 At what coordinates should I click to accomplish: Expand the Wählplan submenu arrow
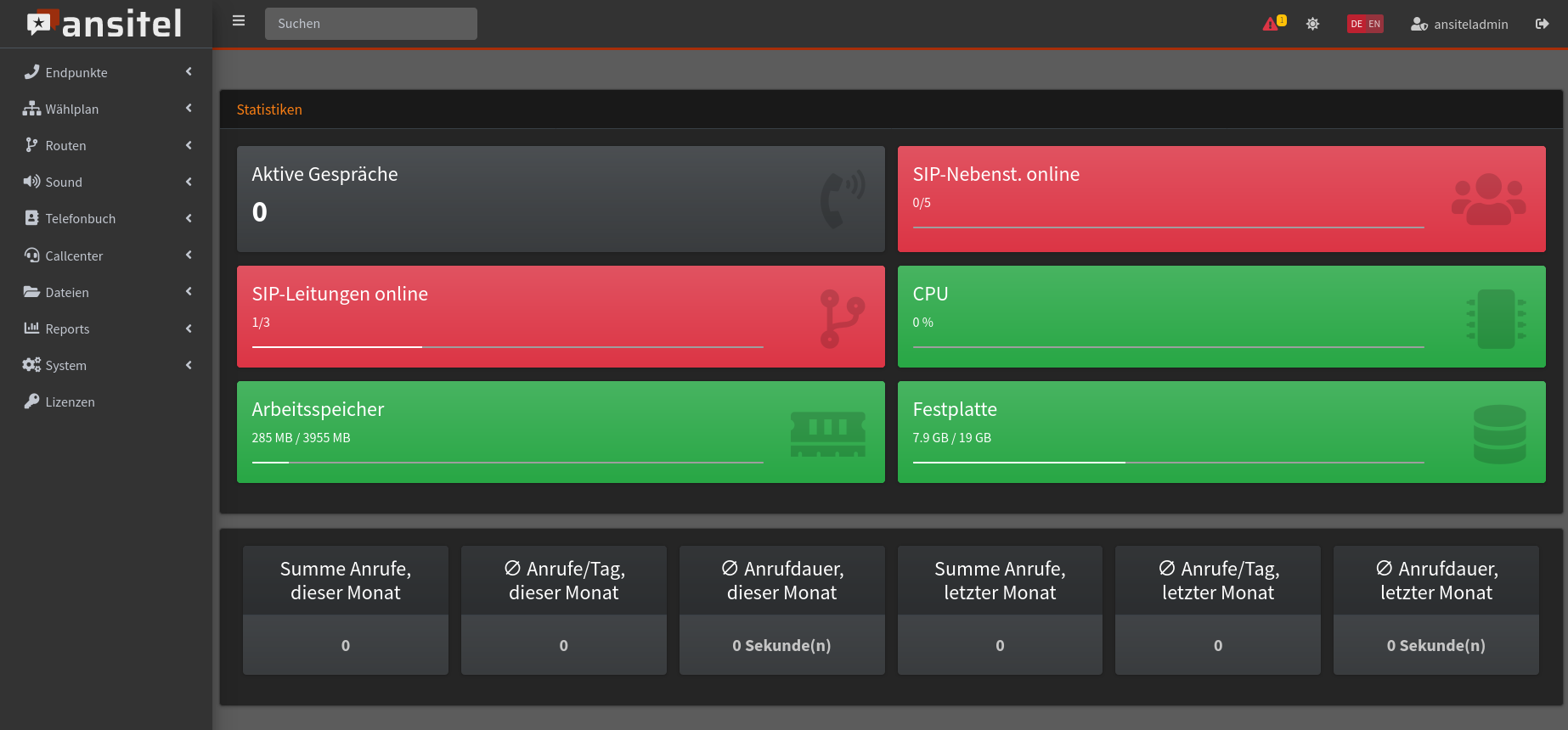coord(189,109)
